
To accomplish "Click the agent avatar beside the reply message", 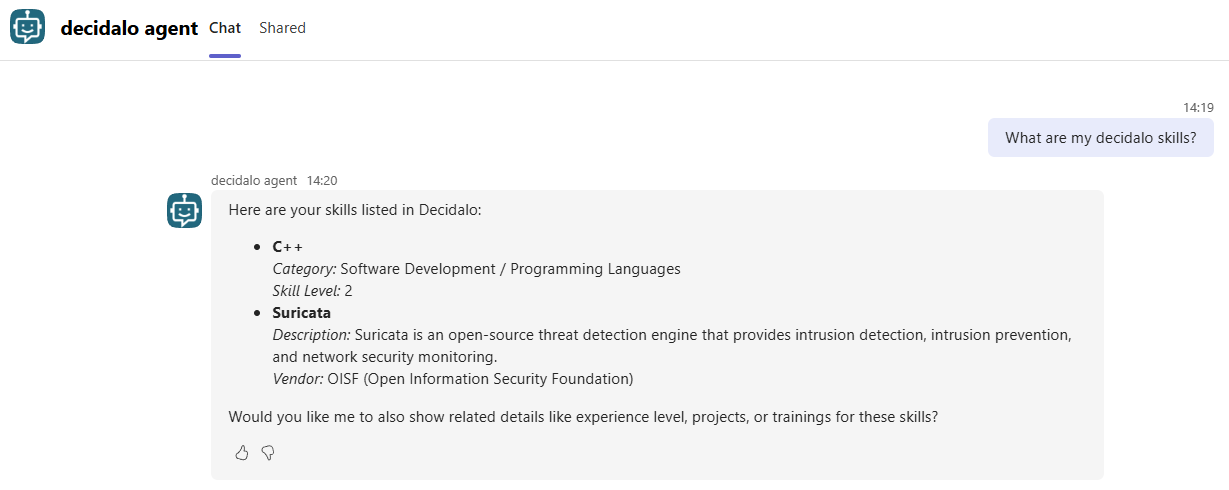I will coord(184,210).
